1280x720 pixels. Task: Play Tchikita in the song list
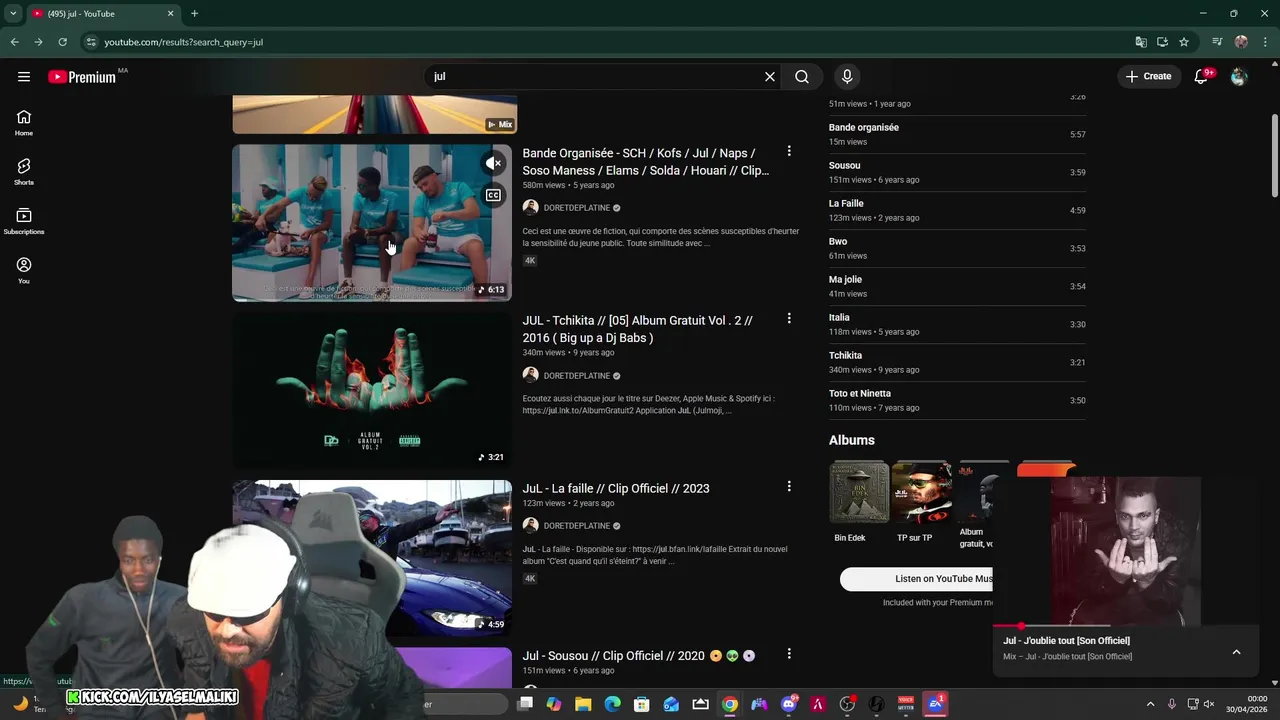point(957,362)
